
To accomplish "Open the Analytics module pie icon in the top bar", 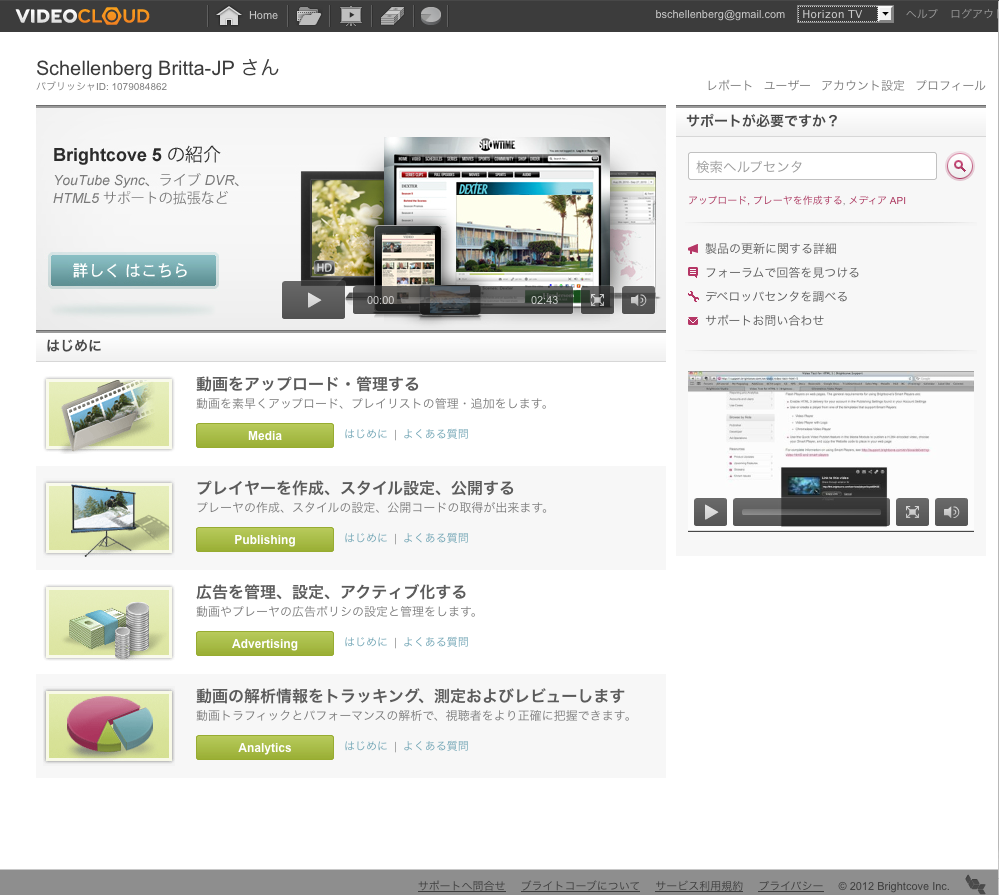I will click(x=431, y=15).
